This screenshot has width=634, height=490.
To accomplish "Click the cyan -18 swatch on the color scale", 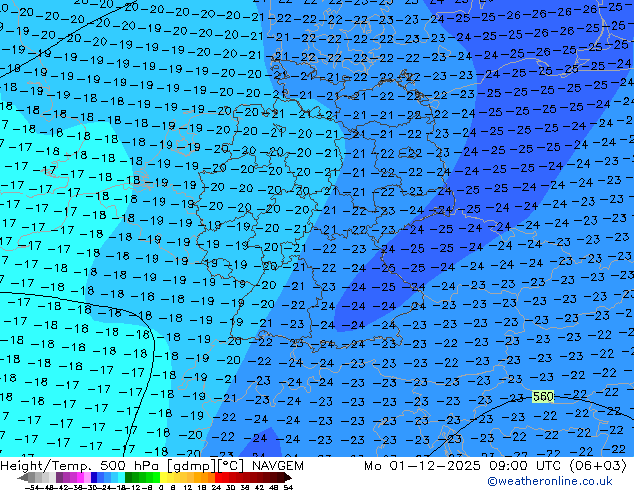I will point(122,477).
